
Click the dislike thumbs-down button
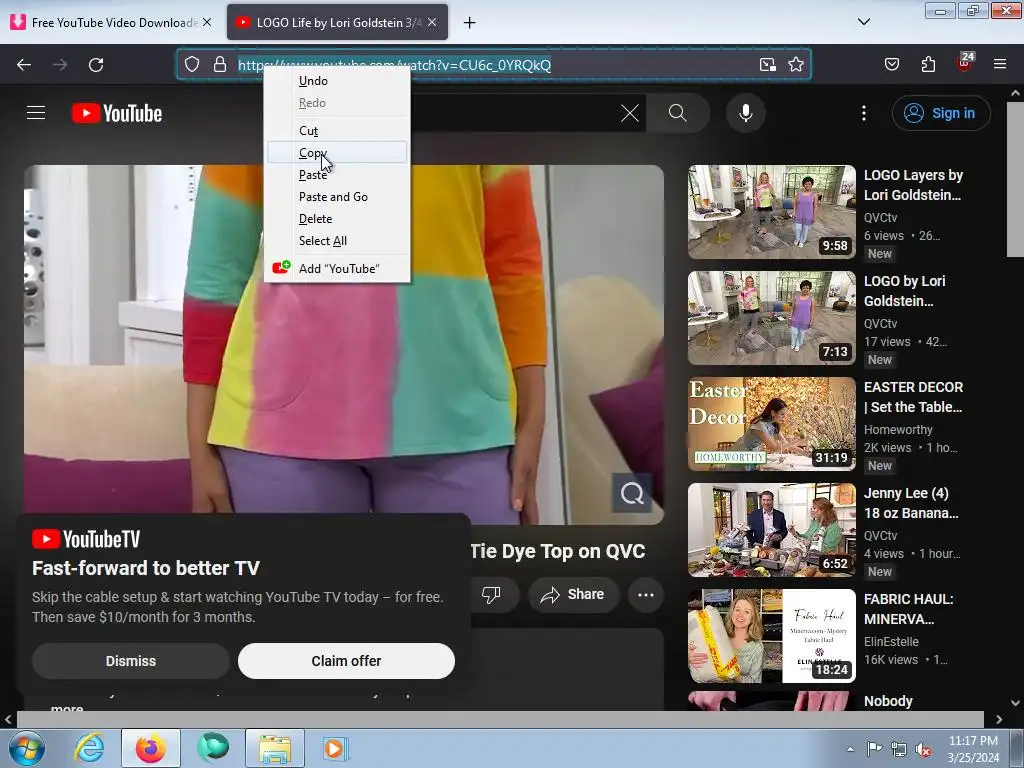[x=491, y=594]
